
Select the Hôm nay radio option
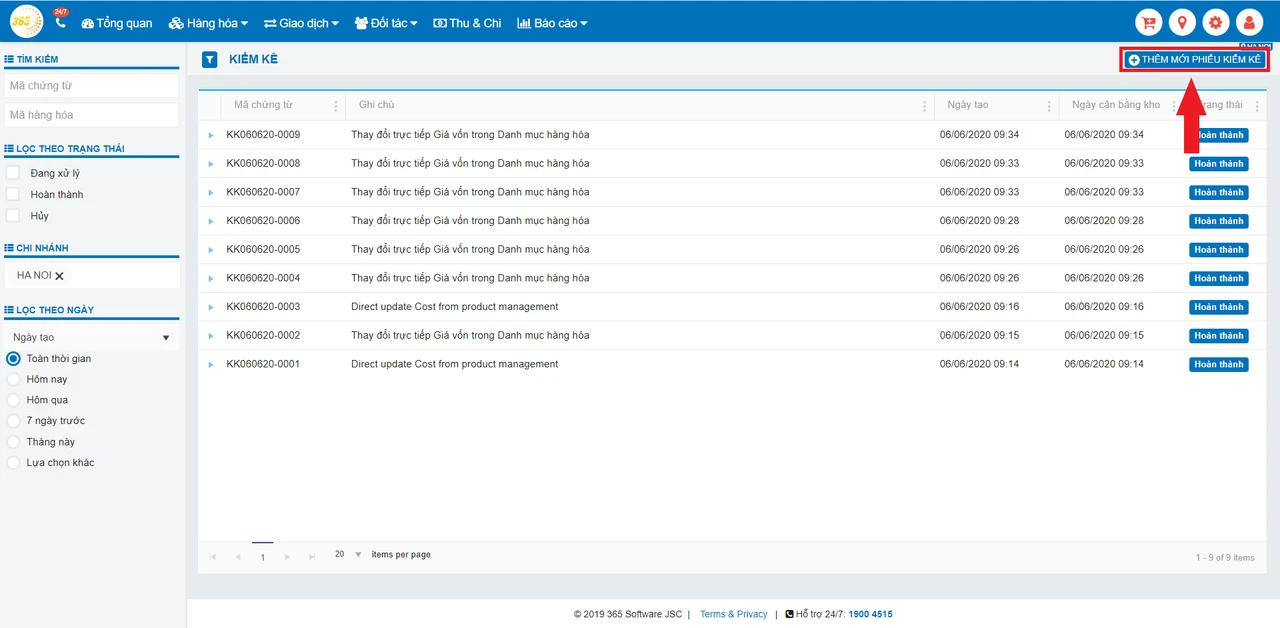14,379
